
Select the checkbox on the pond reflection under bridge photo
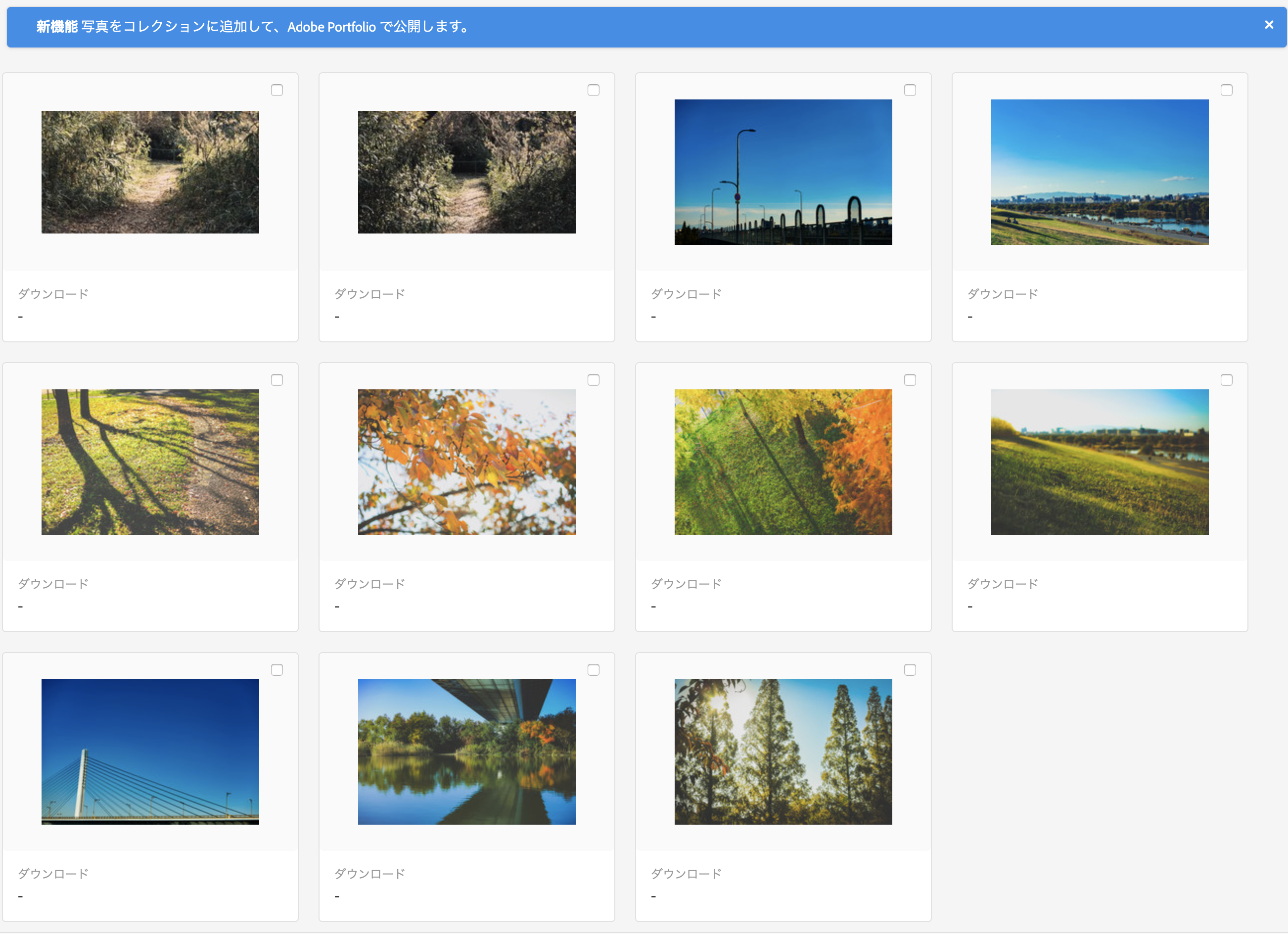point(594,669)
